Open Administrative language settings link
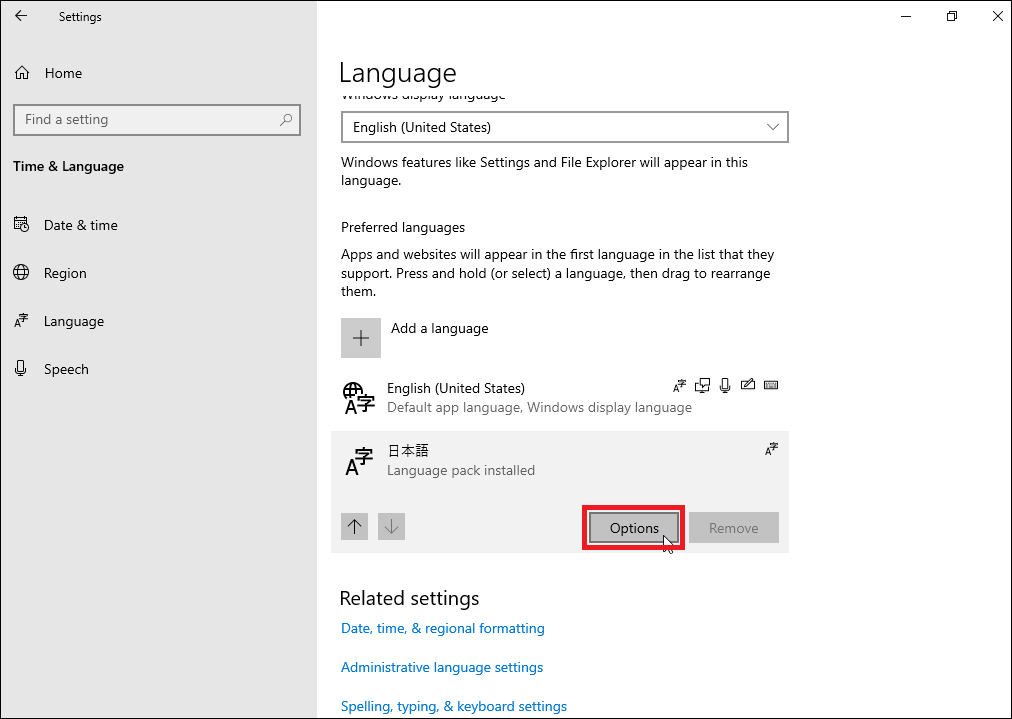This screenshot has width=1012, height=719. pos(441,667)
